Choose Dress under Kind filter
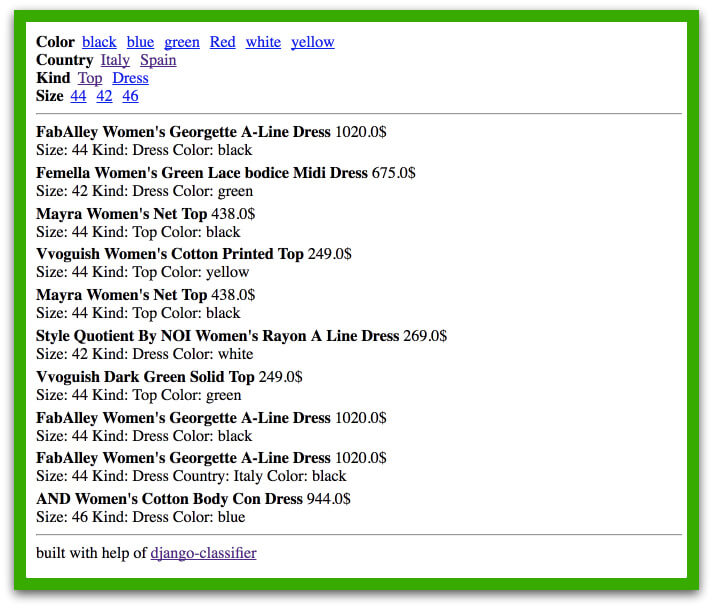The width and height of the screenshot is (713, 608). click(130, 78)
